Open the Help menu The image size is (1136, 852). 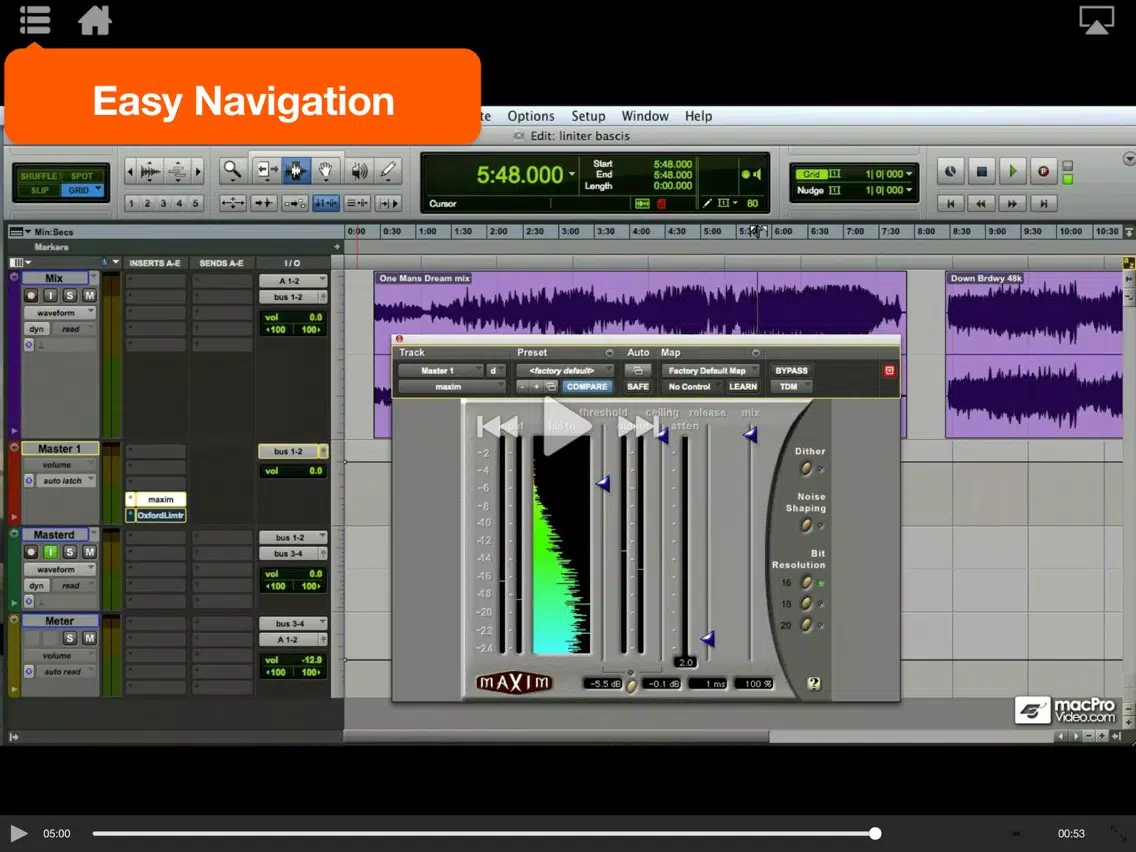coord(698,116)
